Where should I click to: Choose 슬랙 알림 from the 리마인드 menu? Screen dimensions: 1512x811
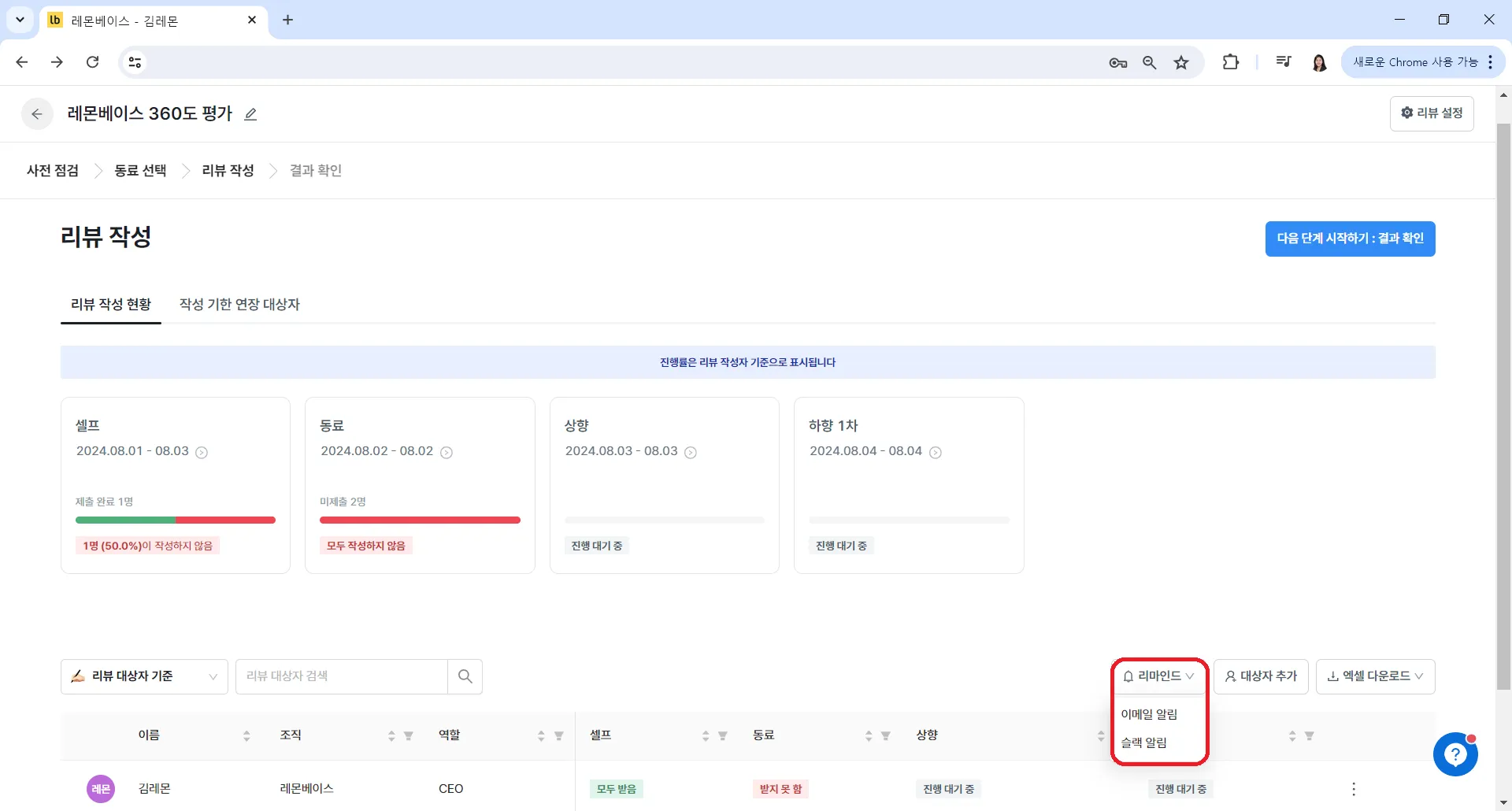pos(1143,742)
